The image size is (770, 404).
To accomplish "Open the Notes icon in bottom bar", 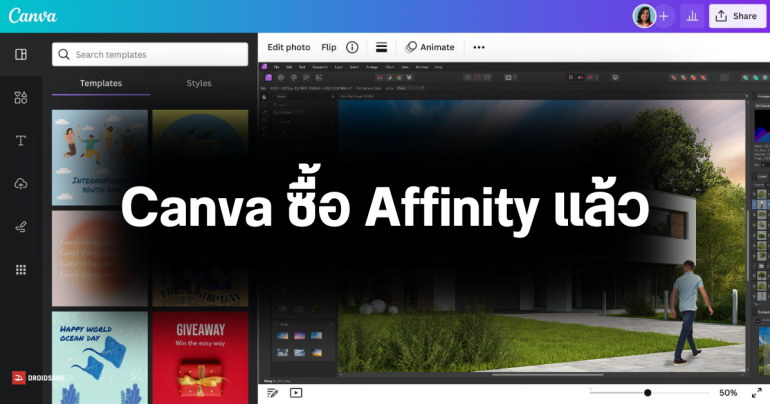I will 272,393.
